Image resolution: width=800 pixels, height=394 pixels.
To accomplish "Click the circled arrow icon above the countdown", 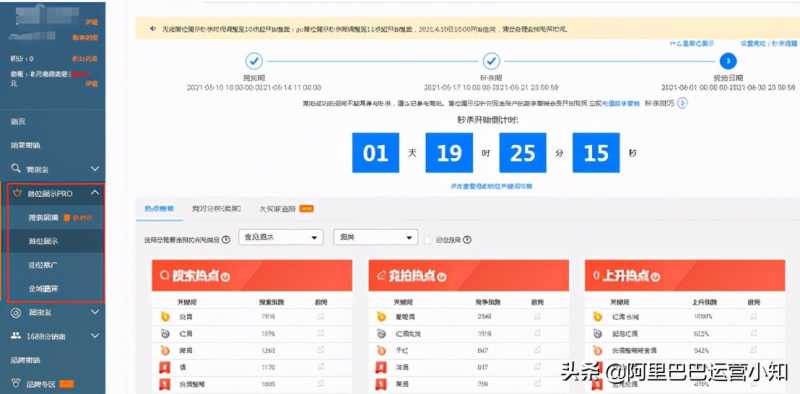I will click(x=682, y=103).
